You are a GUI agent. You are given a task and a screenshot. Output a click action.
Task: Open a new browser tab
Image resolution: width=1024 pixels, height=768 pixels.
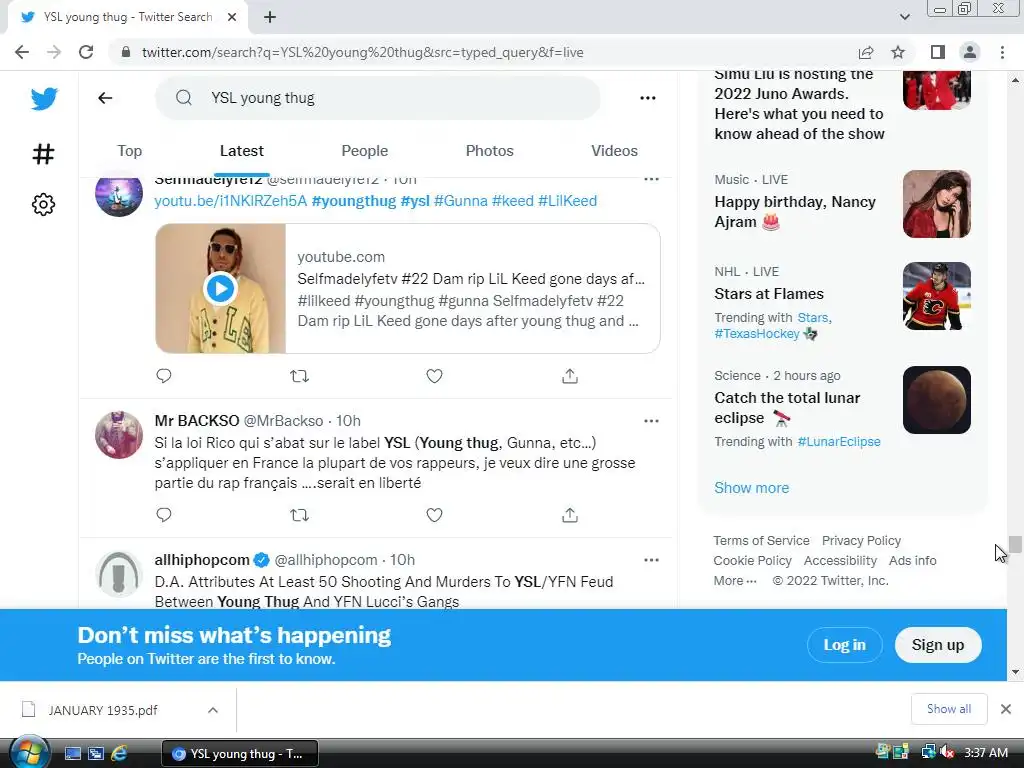click(270, 18)
